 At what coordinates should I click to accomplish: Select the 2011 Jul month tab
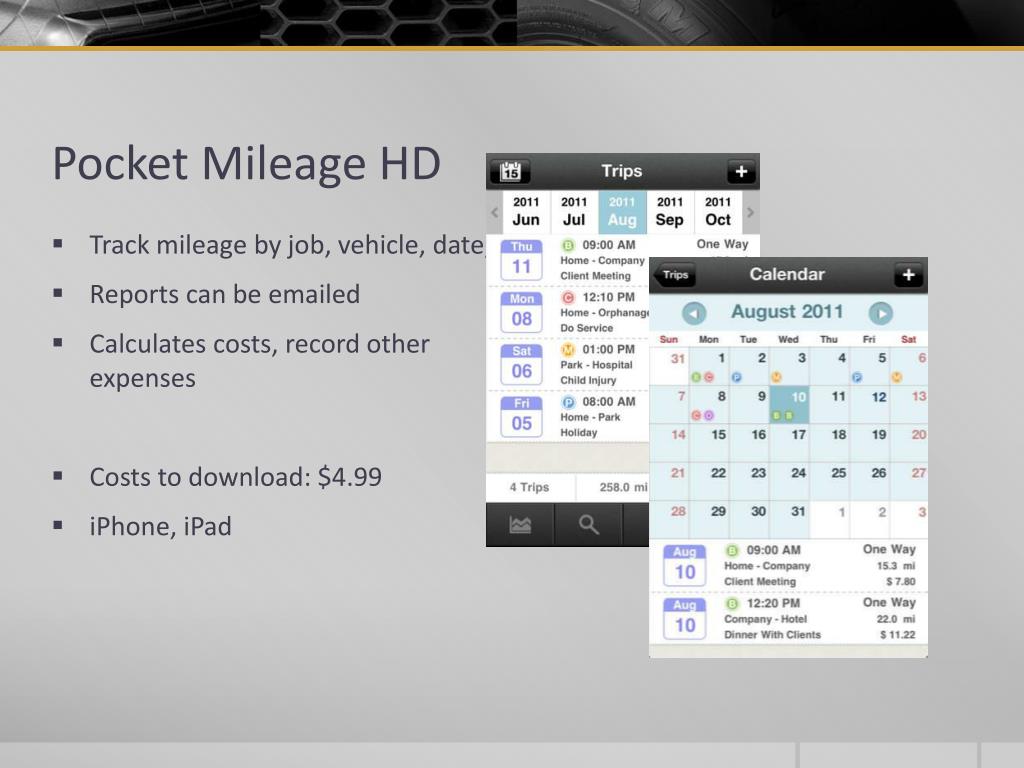pyautogui.click(x=574, y=212)
